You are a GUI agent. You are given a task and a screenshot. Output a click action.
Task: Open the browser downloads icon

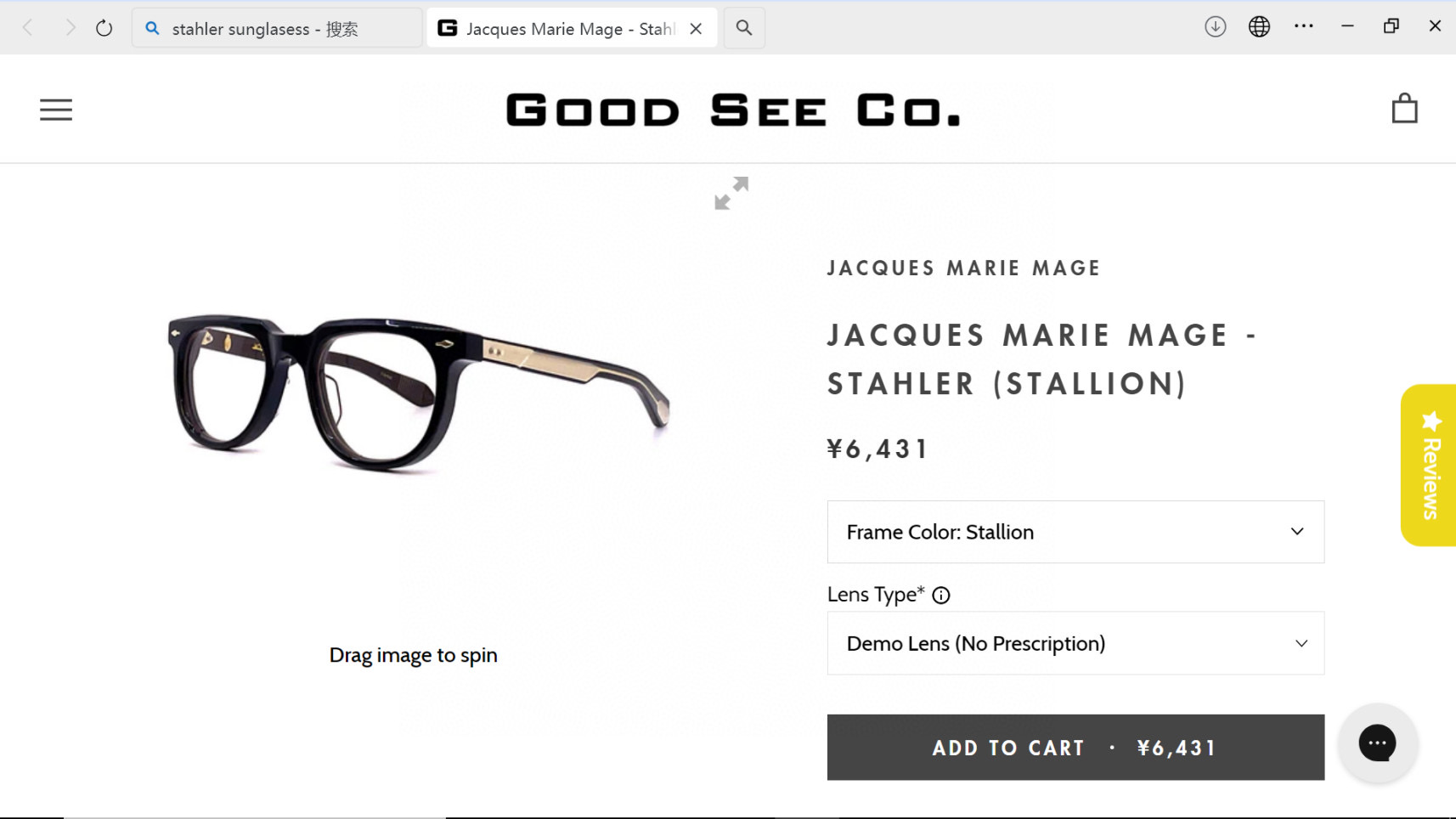[x=1215, y=27]
